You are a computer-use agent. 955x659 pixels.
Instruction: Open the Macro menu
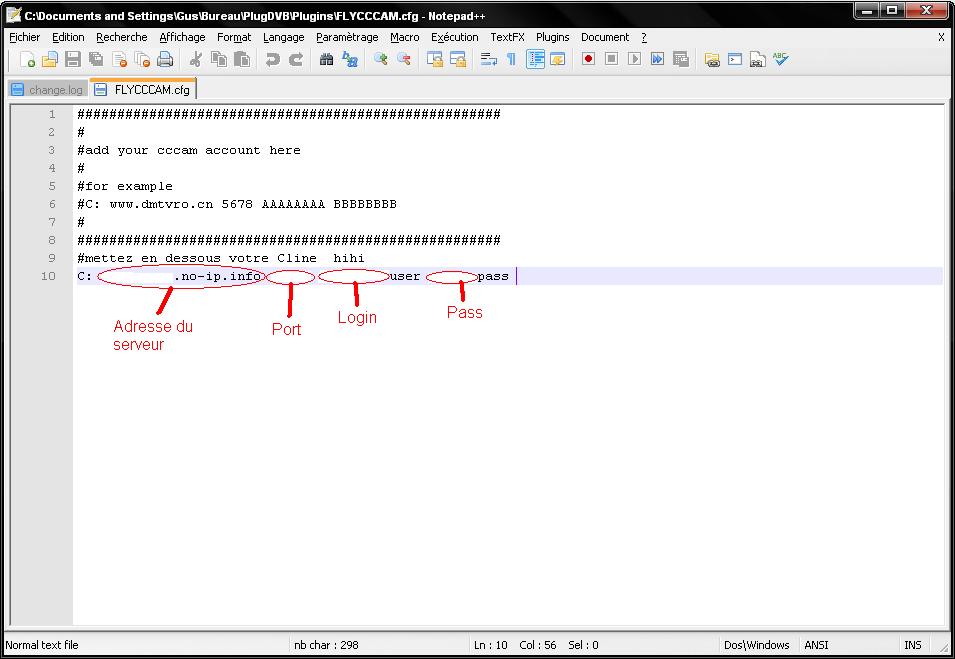click(404, 37)
